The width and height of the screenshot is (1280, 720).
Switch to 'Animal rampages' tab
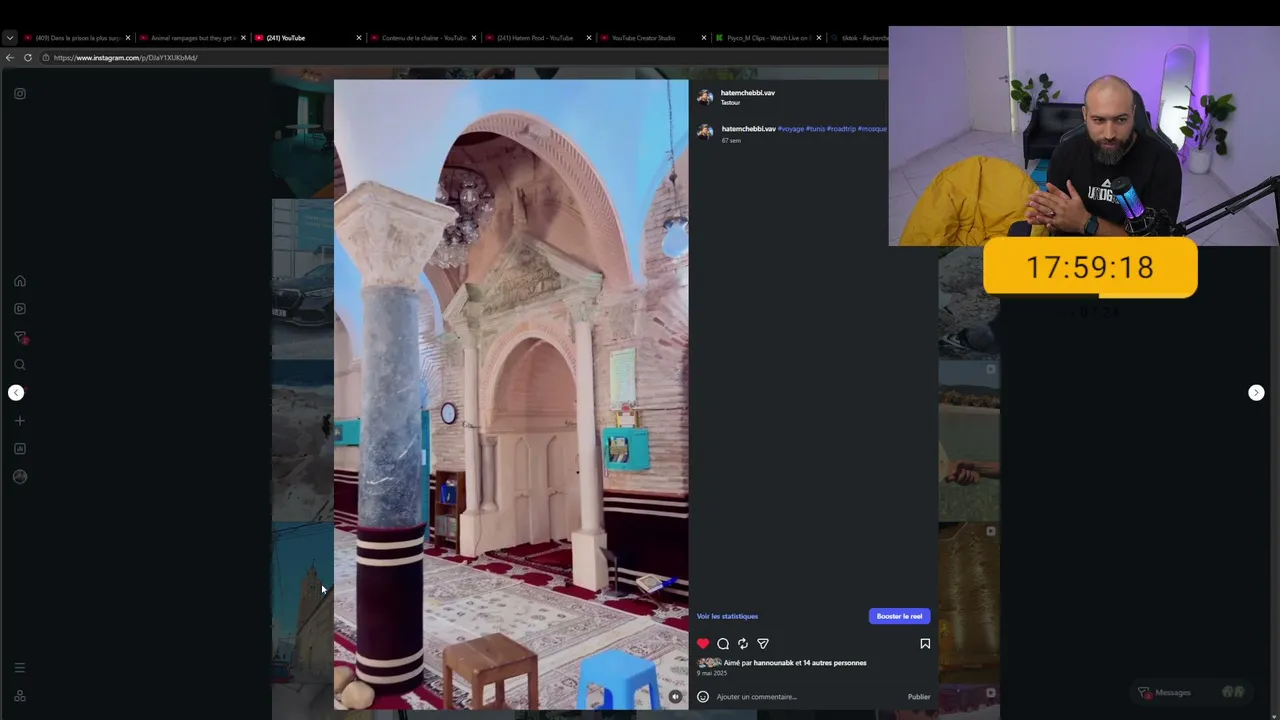point(193,38)
